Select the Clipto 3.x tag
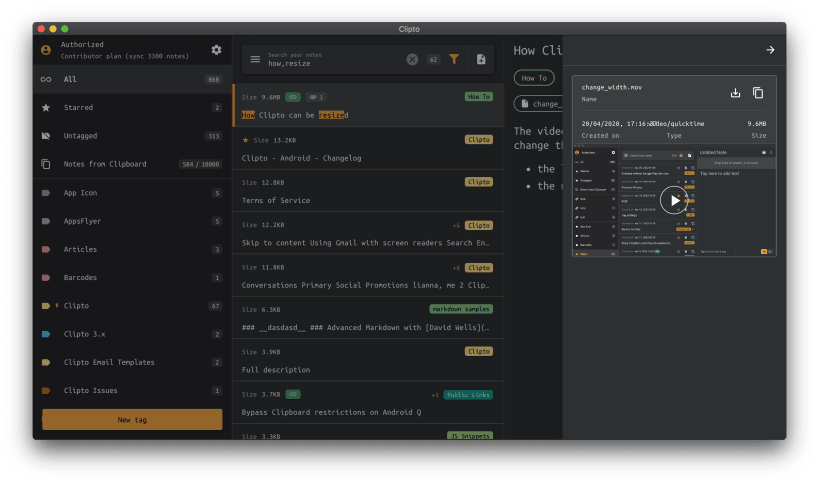Viewport: 819px width, 483px height. click(x=133, y=334)
